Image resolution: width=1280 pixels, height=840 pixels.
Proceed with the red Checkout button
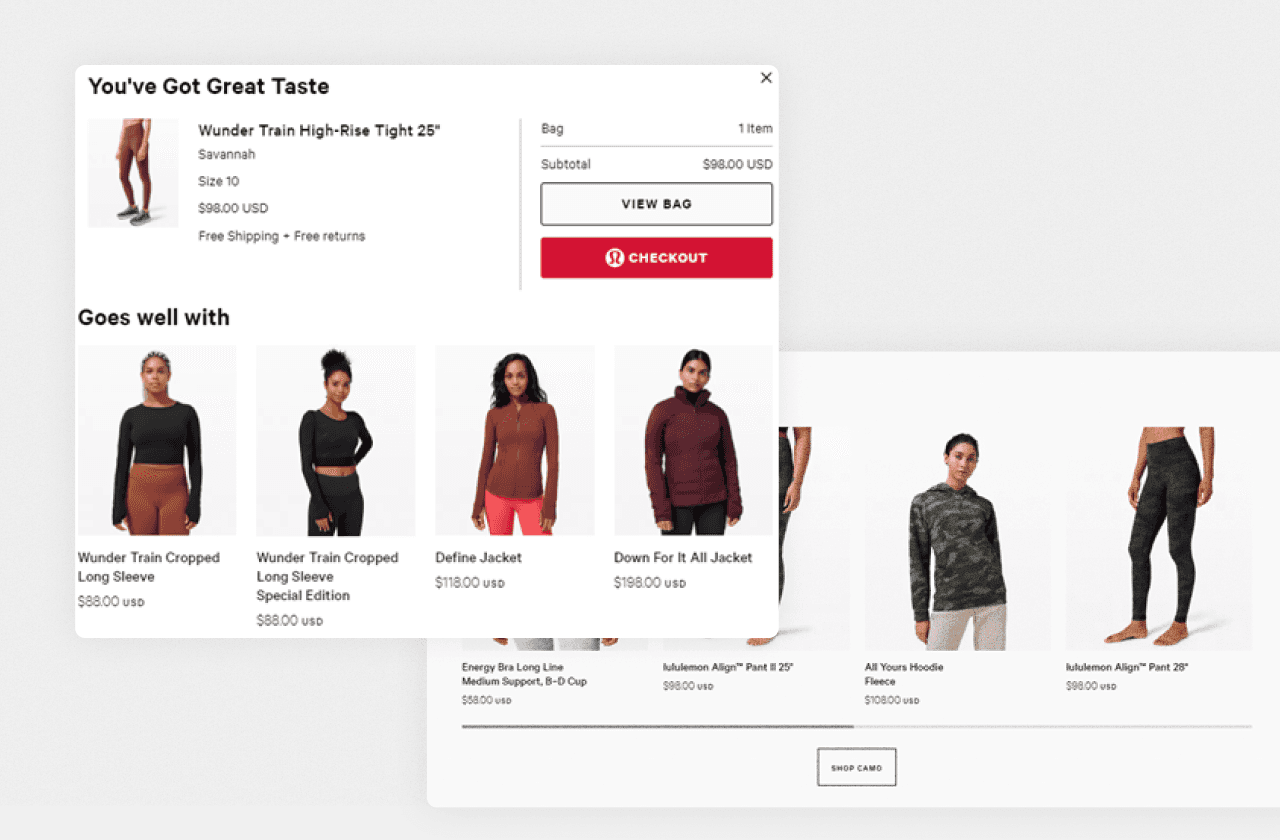[656, 258]
